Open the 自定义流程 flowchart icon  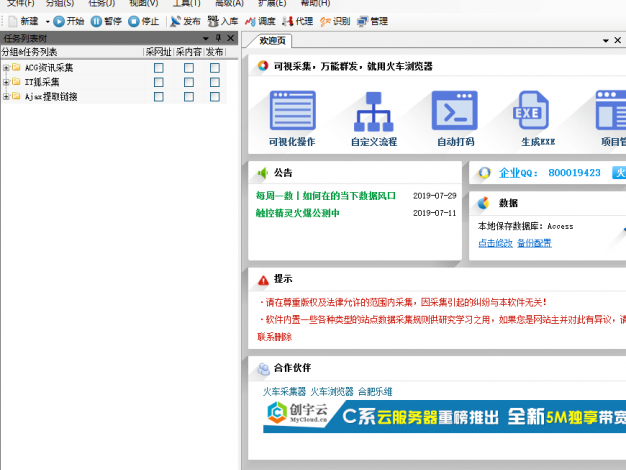tap(374, 111)
